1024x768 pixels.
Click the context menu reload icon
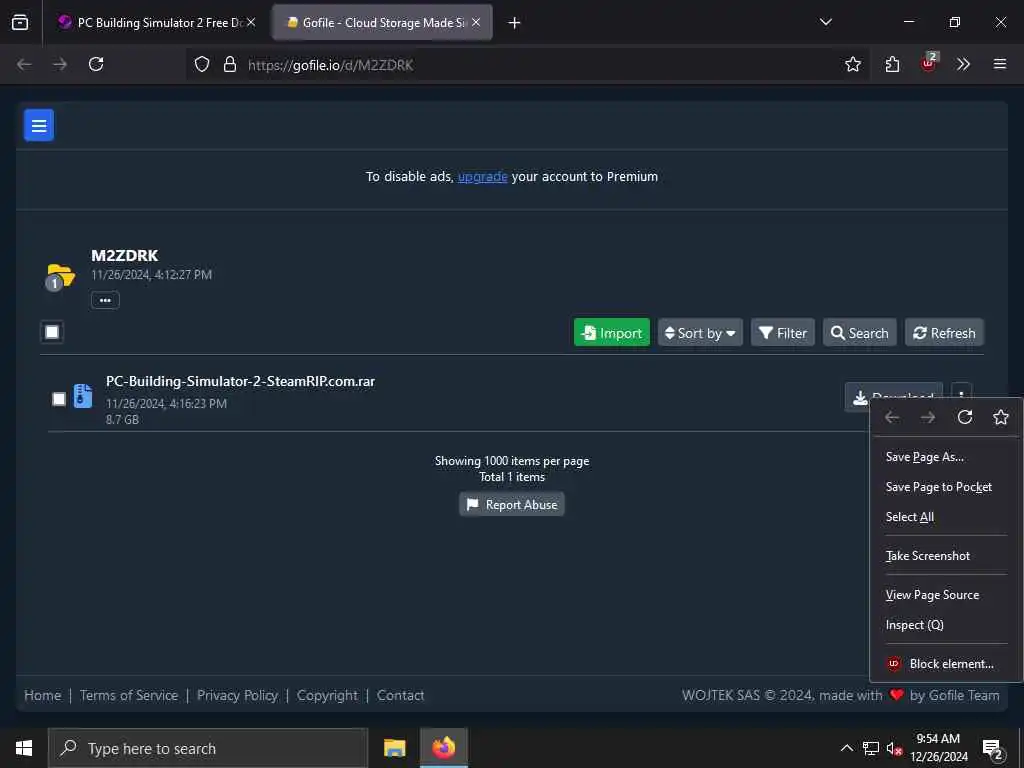click(x=965, y=417)
